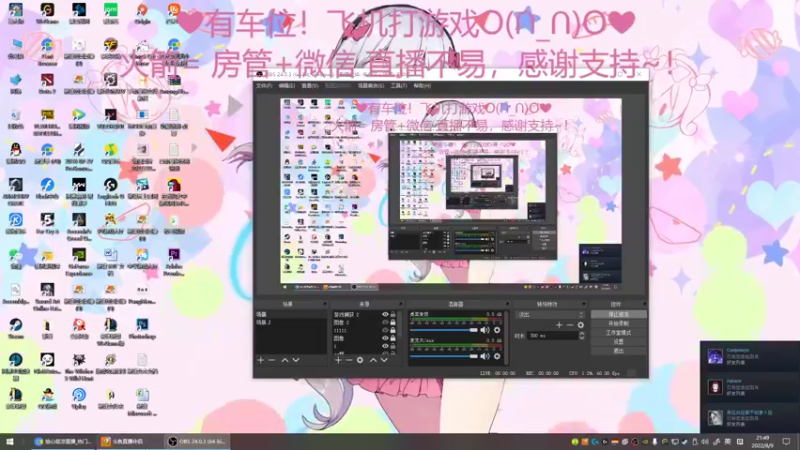Open the 查看(V) menu in OBS
800x450 pixels.
[x=309, y=86]
